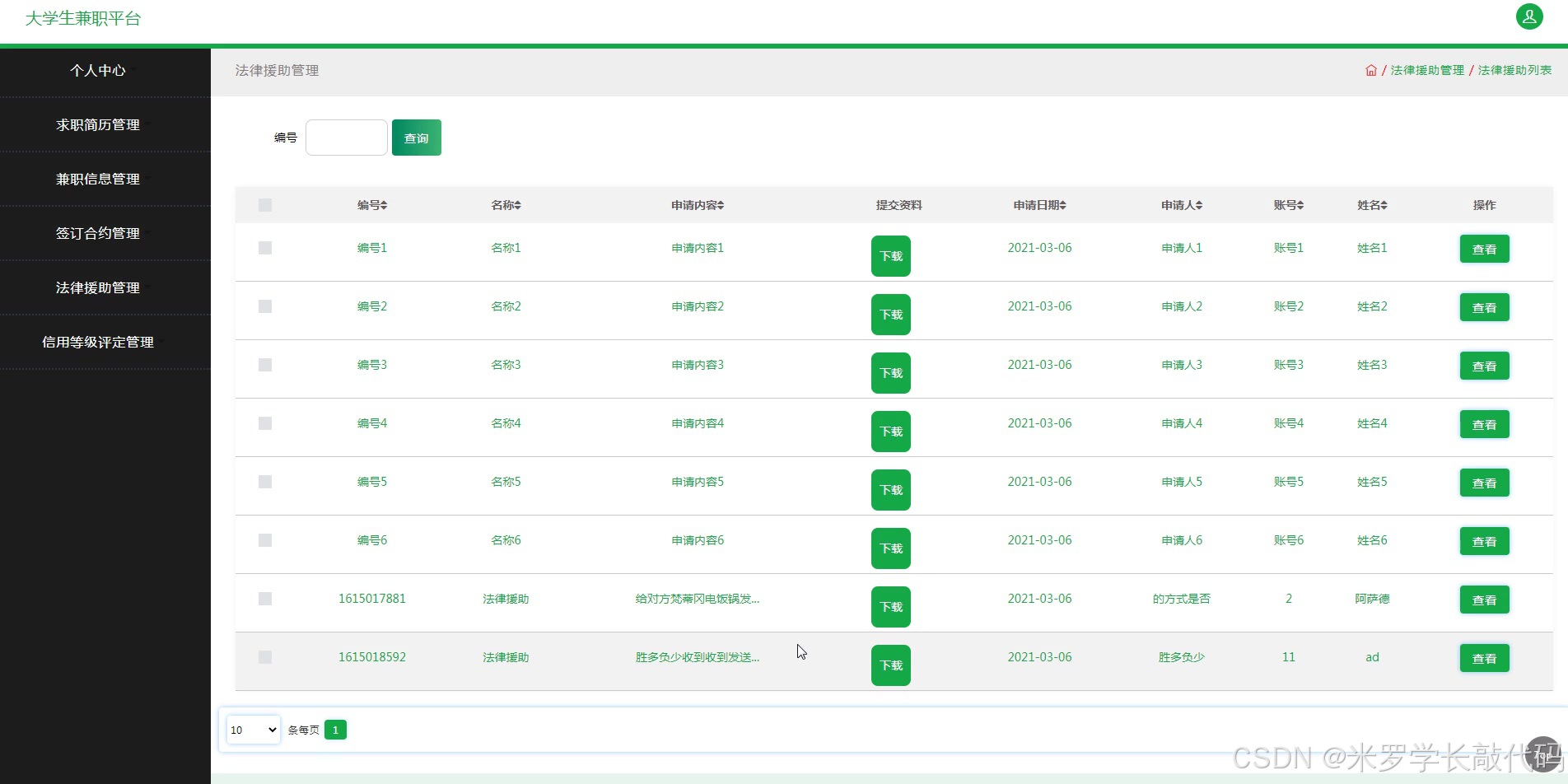Check the row checkbox for 编号4
1568x784 pixels.
pyautogui.click(x=265, y=423)
